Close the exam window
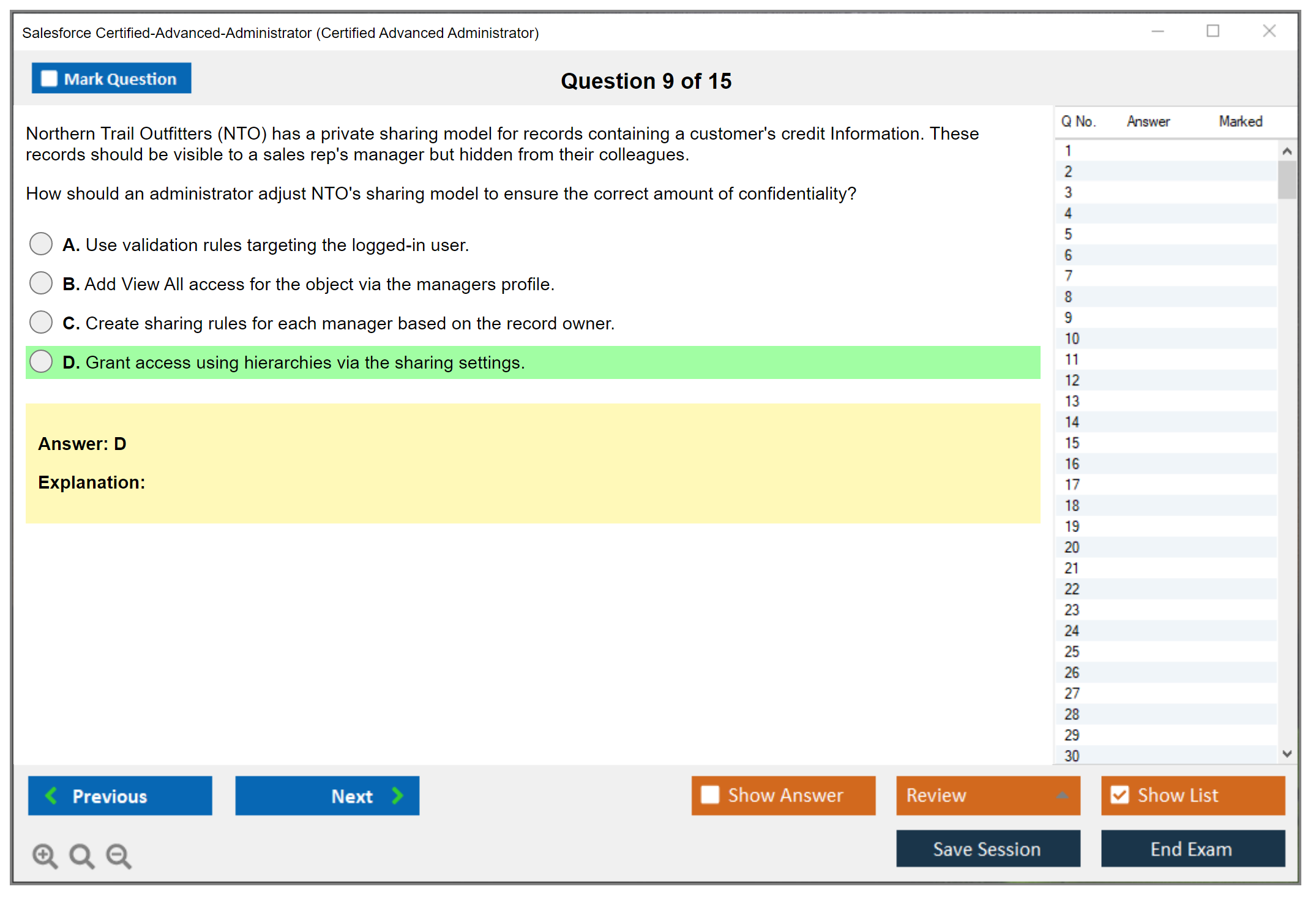The image size is (1316, 900). (1269, 31)
